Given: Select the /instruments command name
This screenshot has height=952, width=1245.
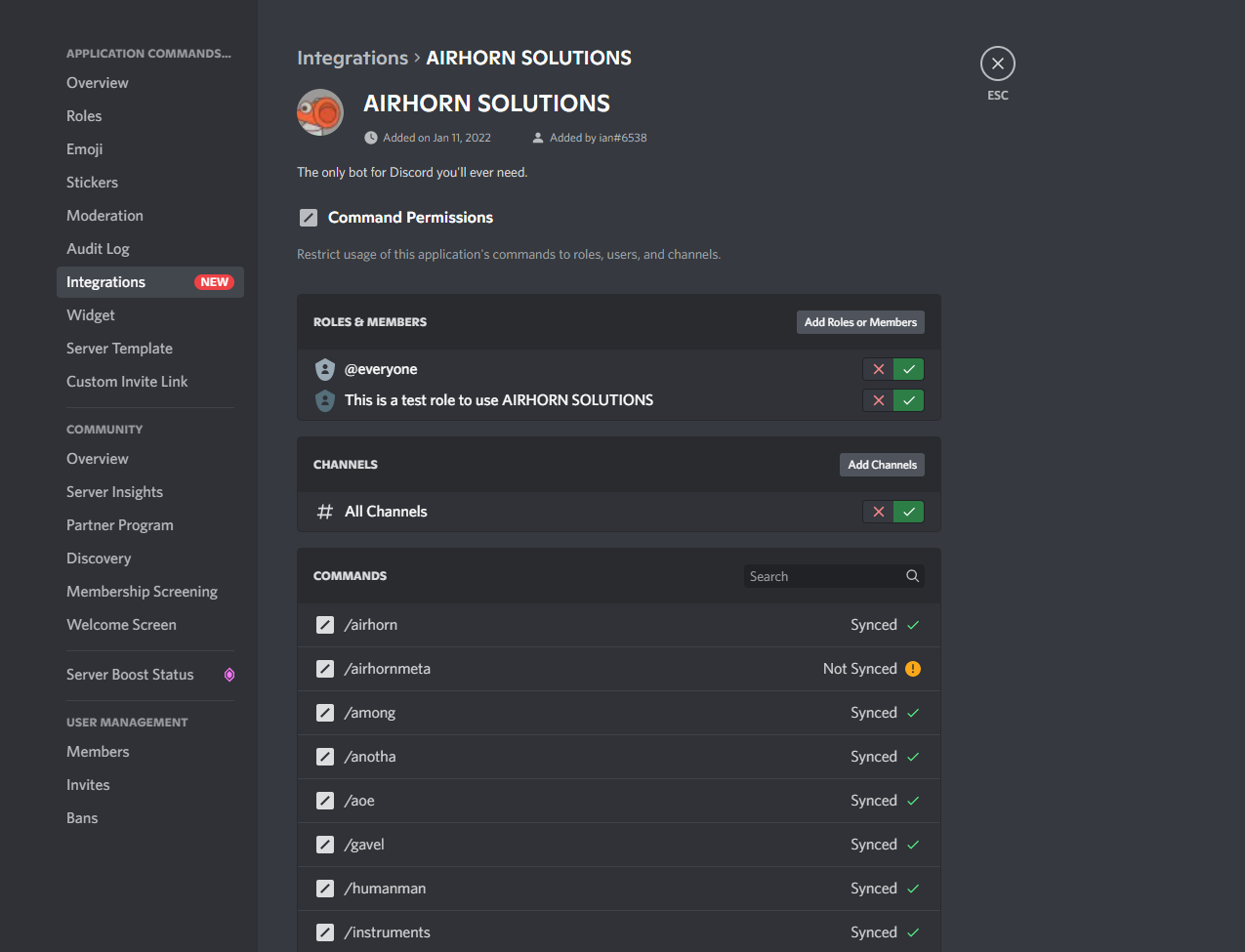Looking at the screenshot, I should pos(388,932).
